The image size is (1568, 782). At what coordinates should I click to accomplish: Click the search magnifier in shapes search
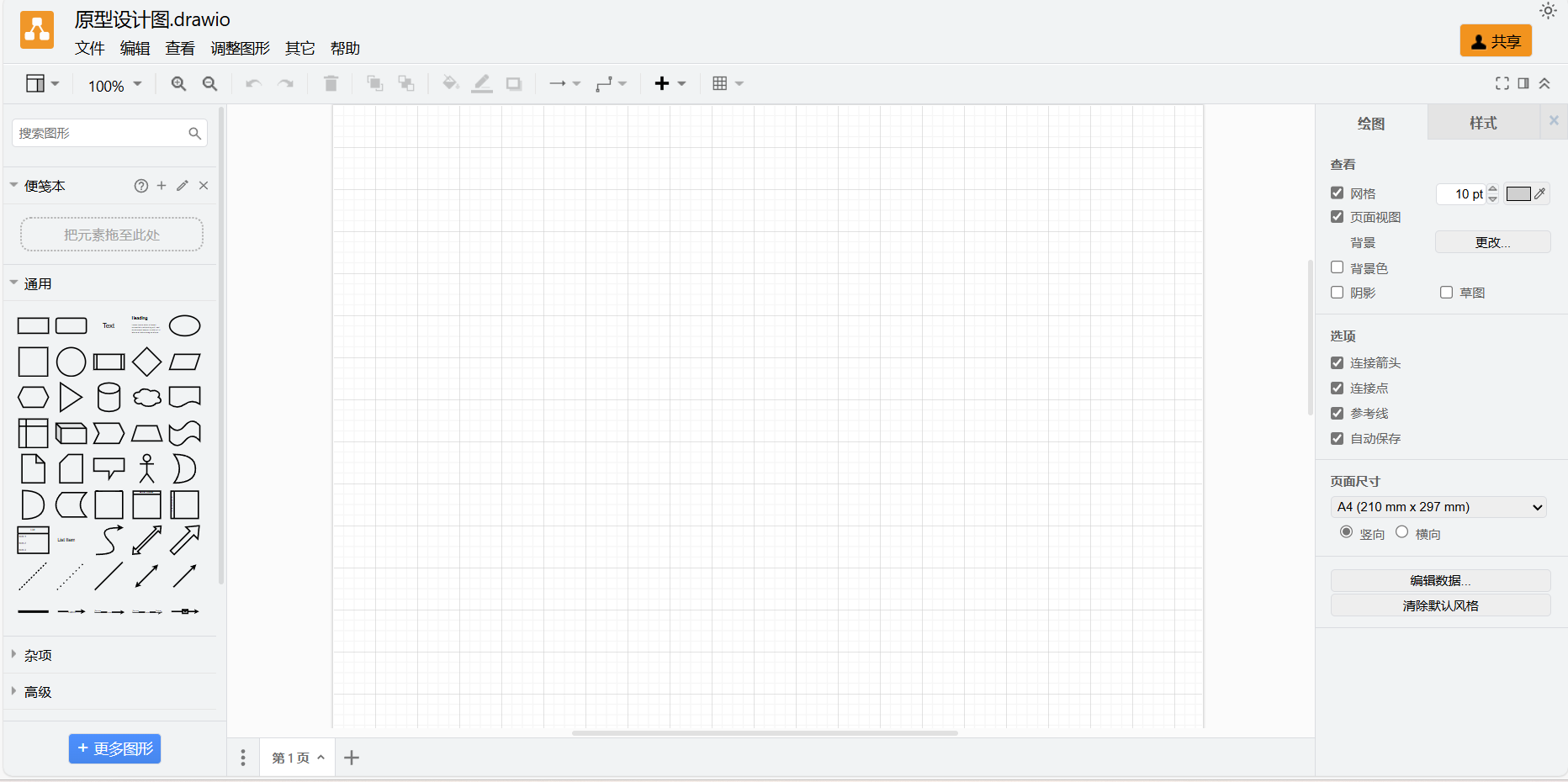click(x=194, y=133)
